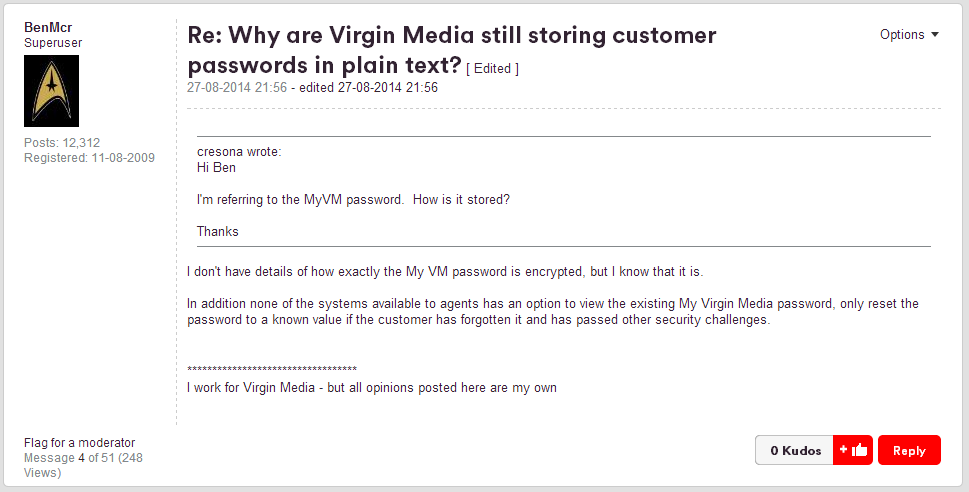Flag this post for a moderator
This screenshot has width=969, height=492.
point(79,443)
